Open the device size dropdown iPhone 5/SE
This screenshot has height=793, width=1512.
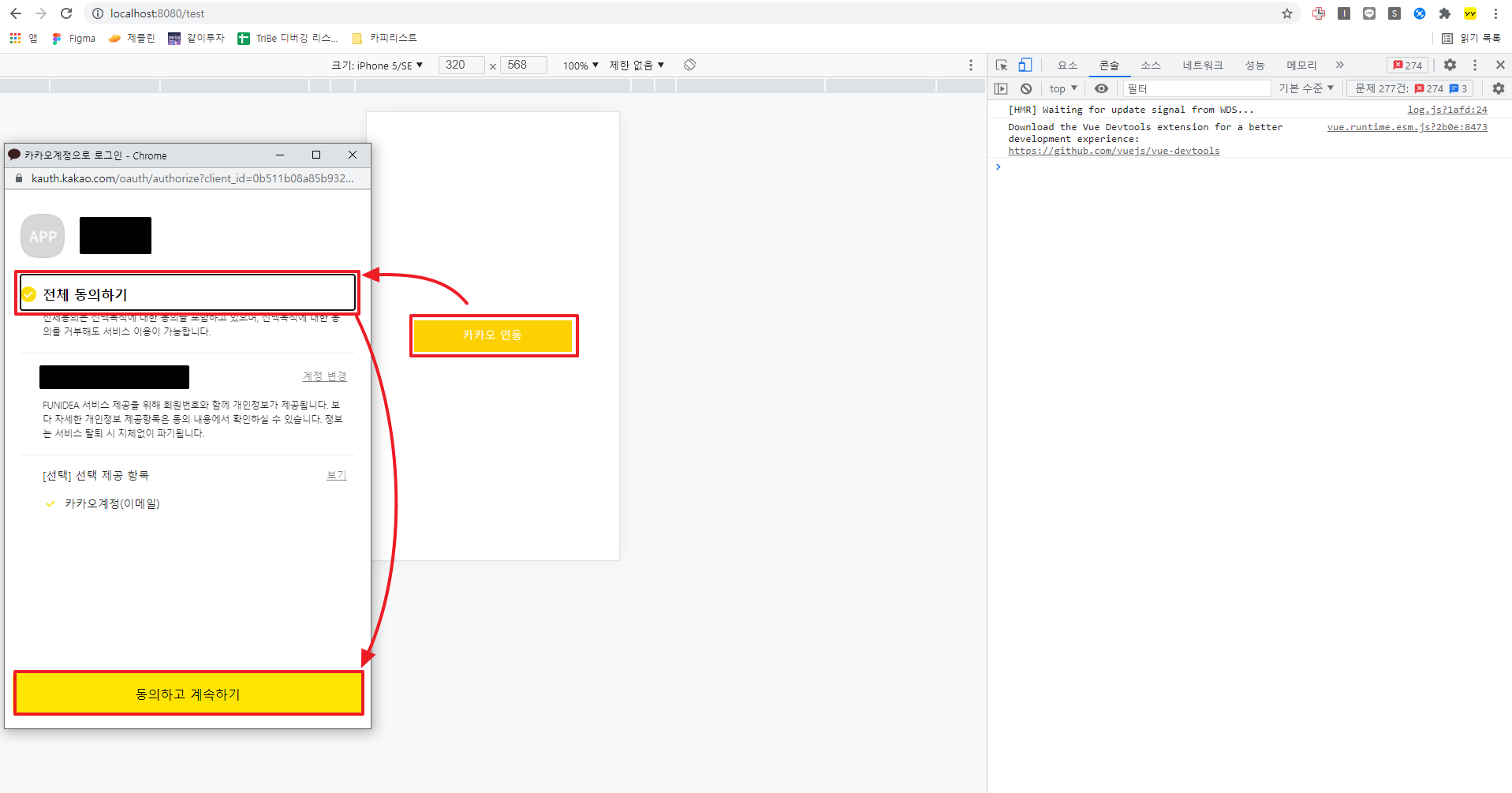(377, 65)
